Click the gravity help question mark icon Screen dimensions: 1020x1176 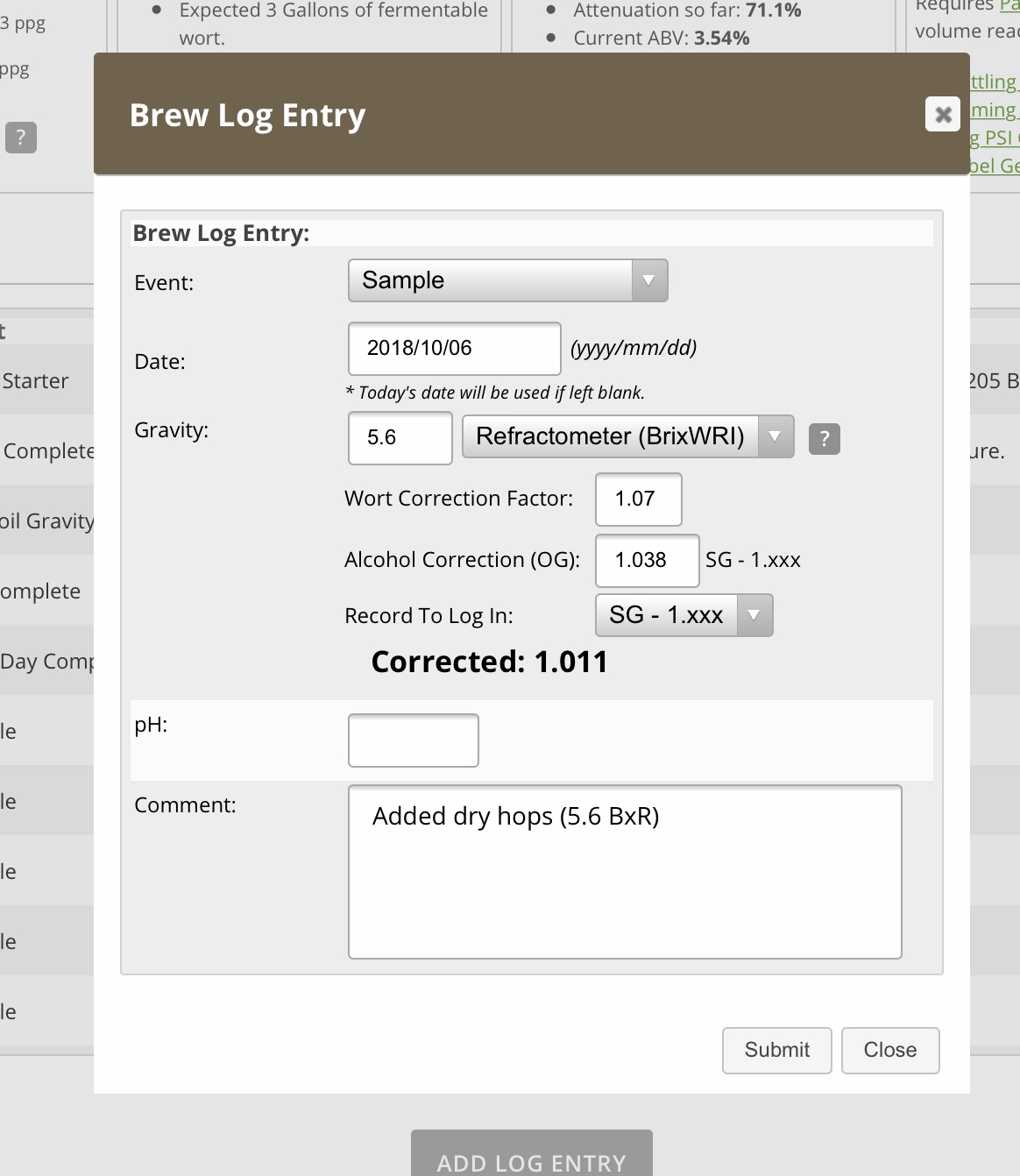[824, 438]
